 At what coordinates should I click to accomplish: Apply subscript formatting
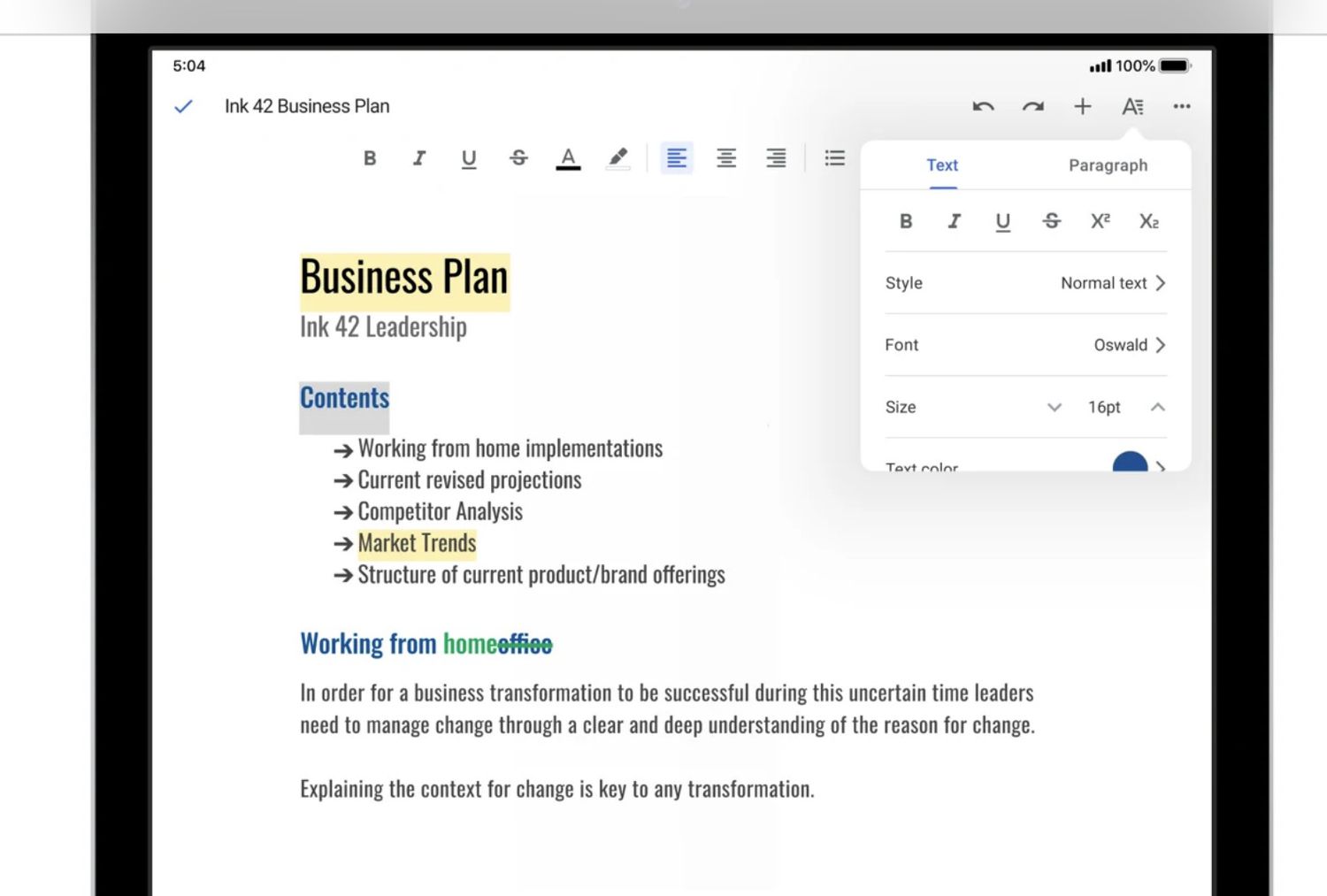[x=1148, y=222]
